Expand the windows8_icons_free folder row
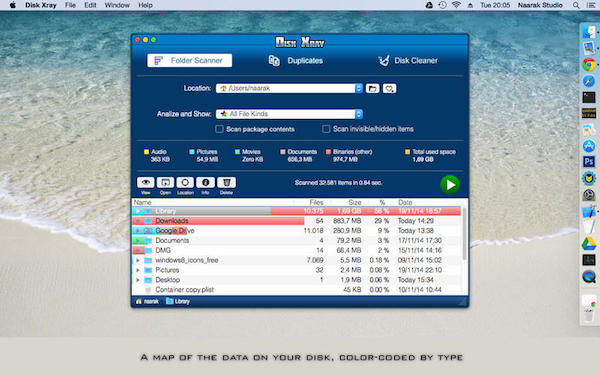600x375 pixels. pyautogui.click(x=138, y=261)
